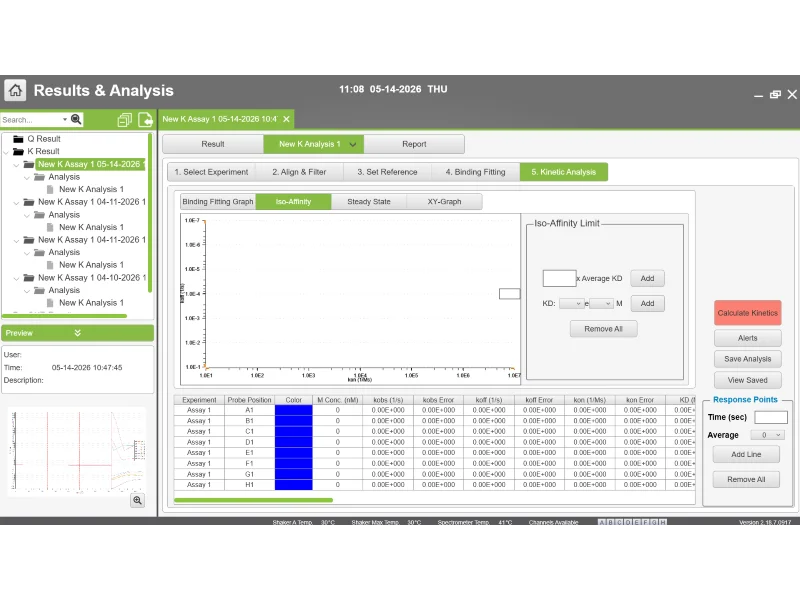Screen dimensions: 800x600
Task: Click Add next to the KD M field
Action: (647, 304)
